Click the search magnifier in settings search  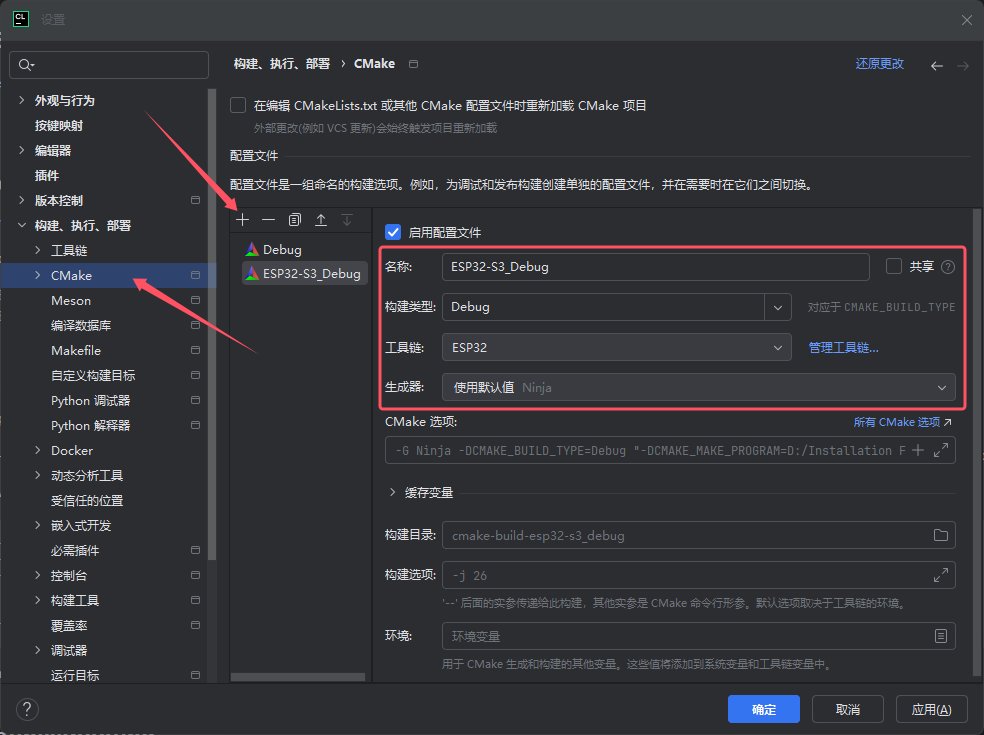click(26, 65)
